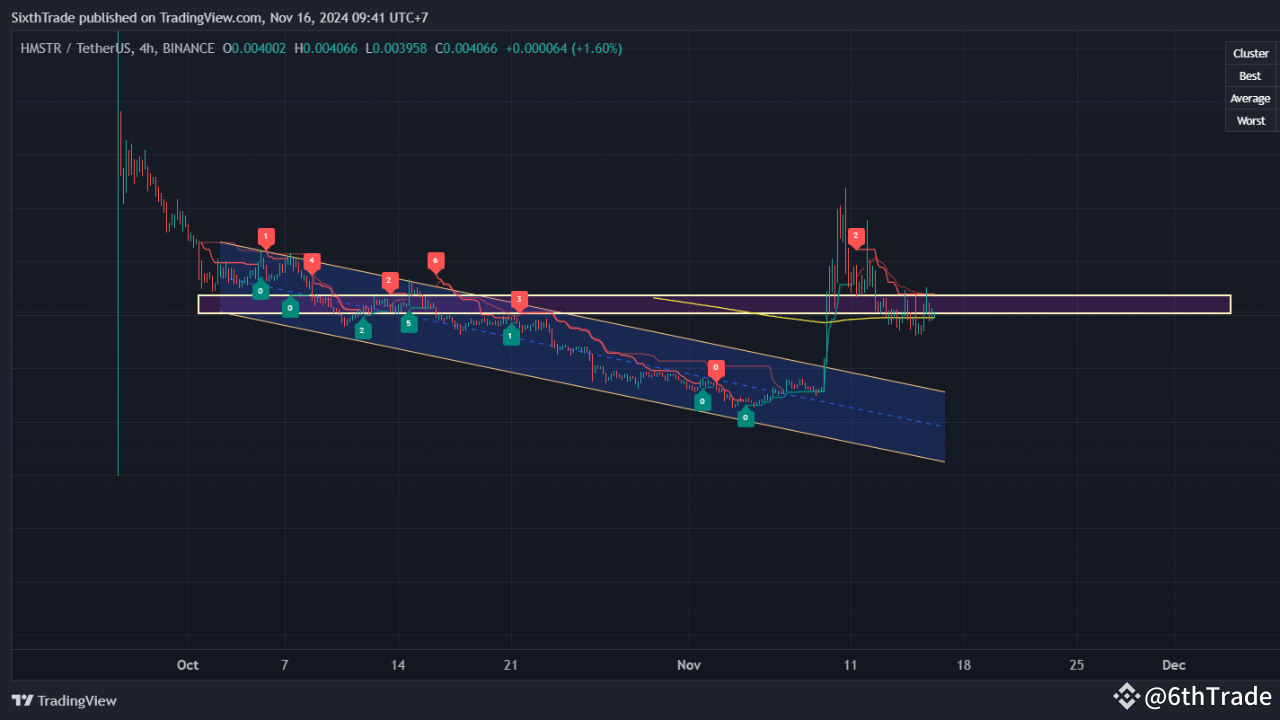
Task: Click the teal buy signal labeled 1
Action: pyautogui.click(x=510, y=335)
